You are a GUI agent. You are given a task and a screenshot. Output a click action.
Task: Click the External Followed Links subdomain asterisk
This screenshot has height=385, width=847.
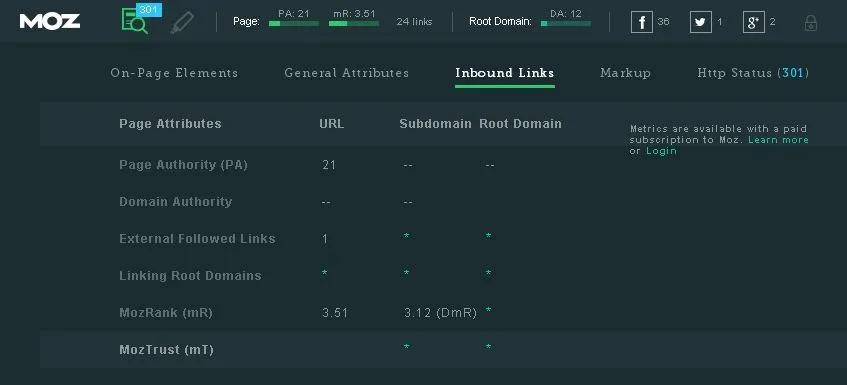[406, 237]
